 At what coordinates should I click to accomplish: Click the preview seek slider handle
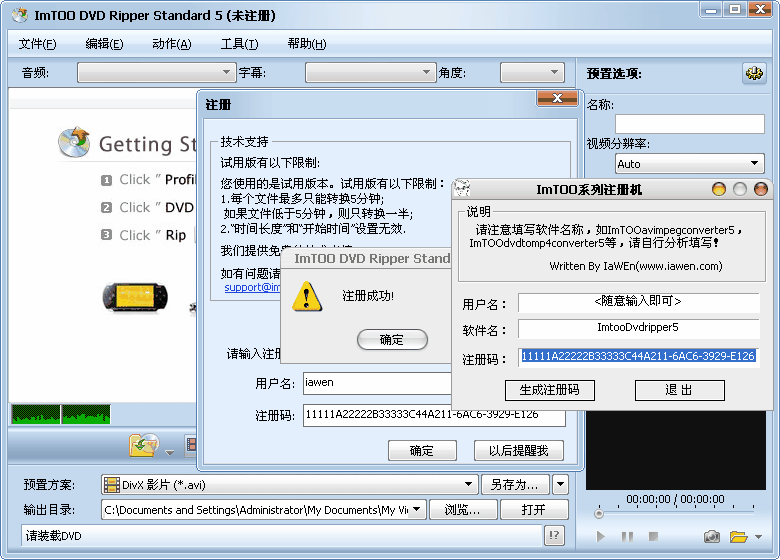(599, 513)
